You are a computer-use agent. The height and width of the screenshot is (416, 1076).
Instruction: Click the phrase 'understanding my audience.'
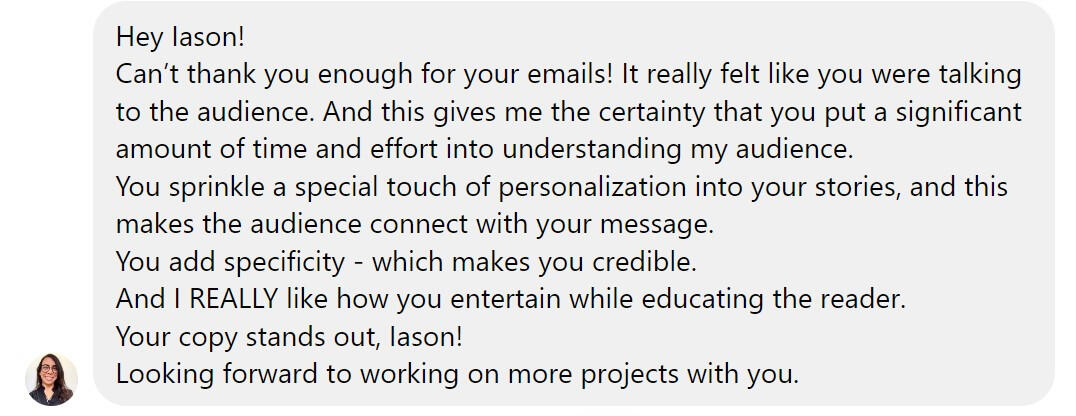678,150
